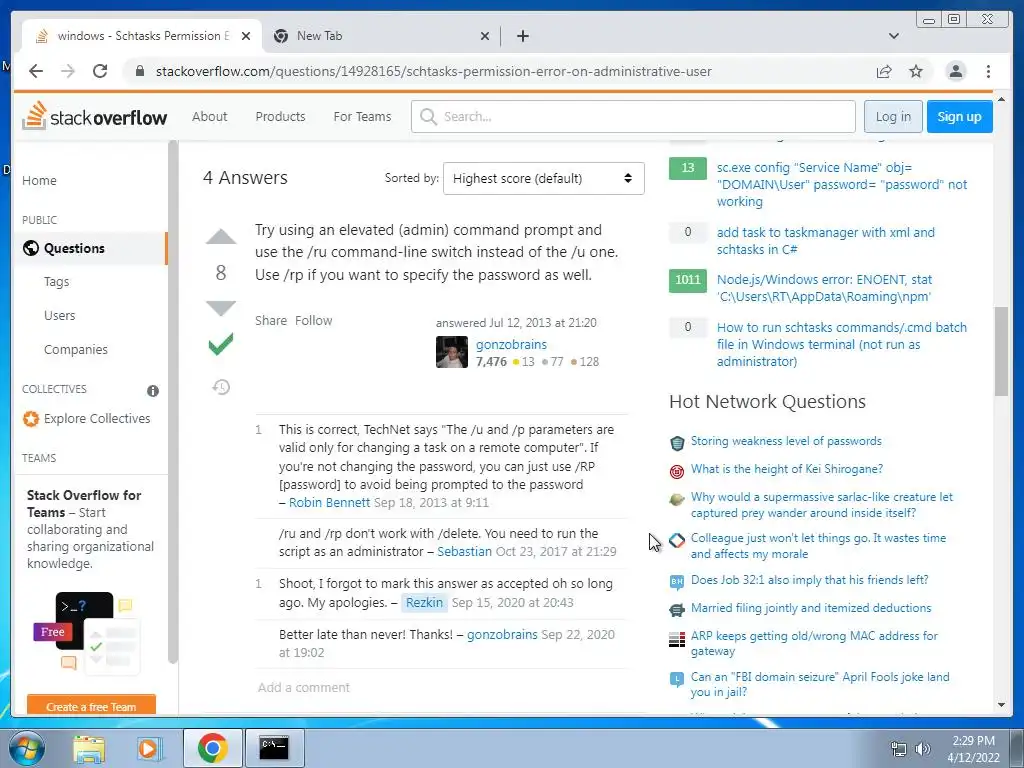Click the green accepted answer checkmark

pos(221,344)
